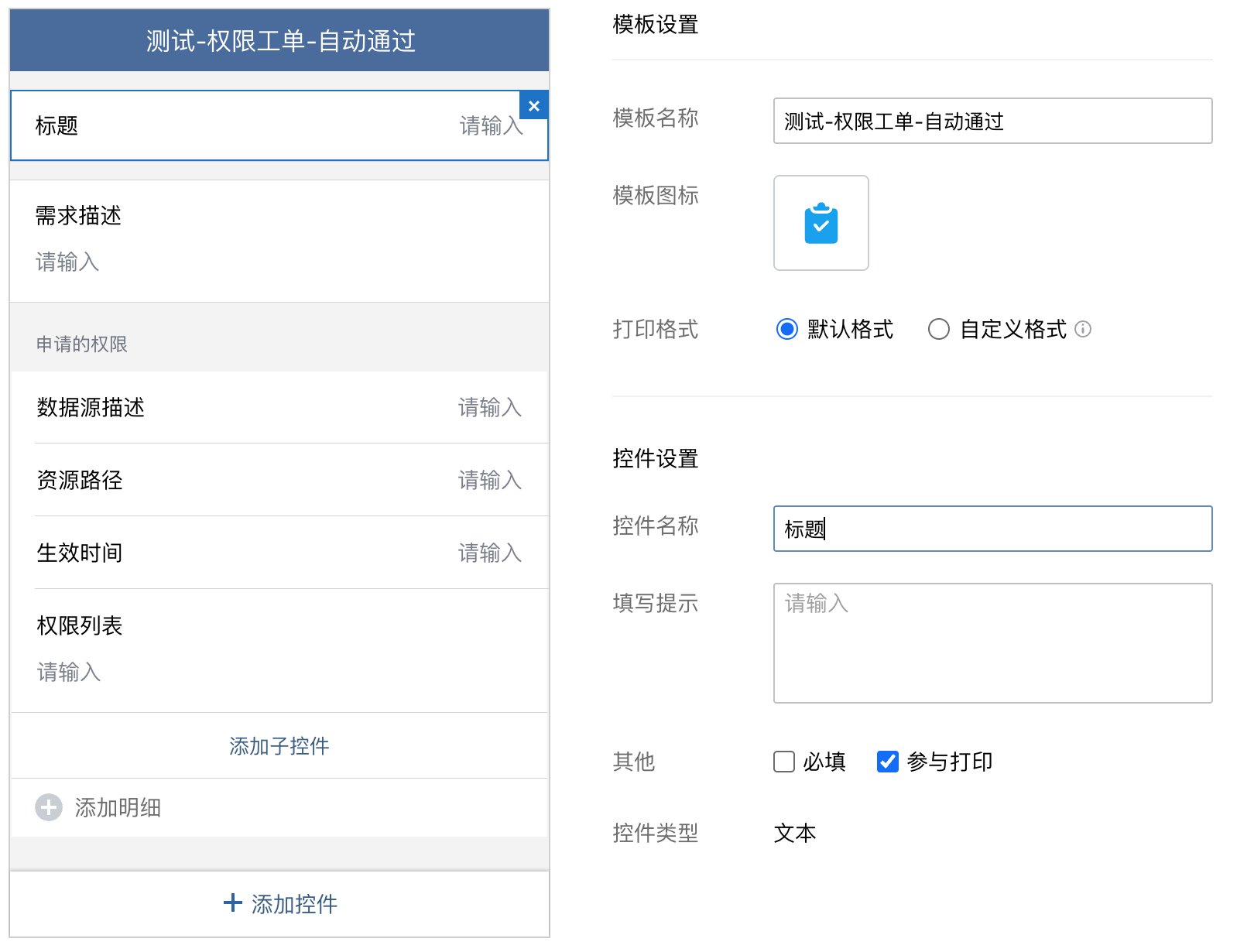The width and height of the screenshot is (1254, 952).
Task: Select the 权限列表 field
Action: tap(279, 649)
